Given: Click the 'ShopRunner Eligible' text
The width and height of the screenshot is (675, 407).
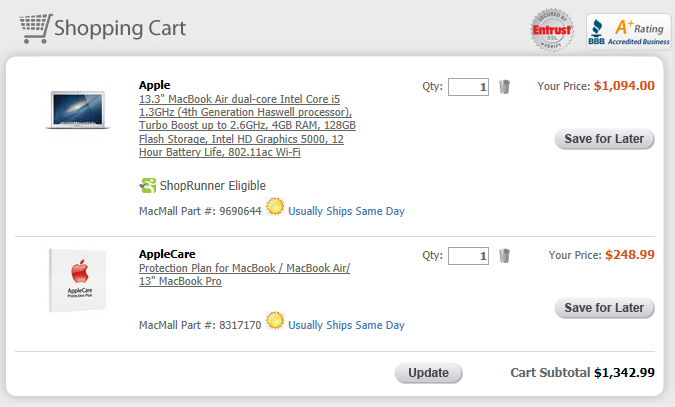Looking at the screenshot, I should [x=213, y=186].
